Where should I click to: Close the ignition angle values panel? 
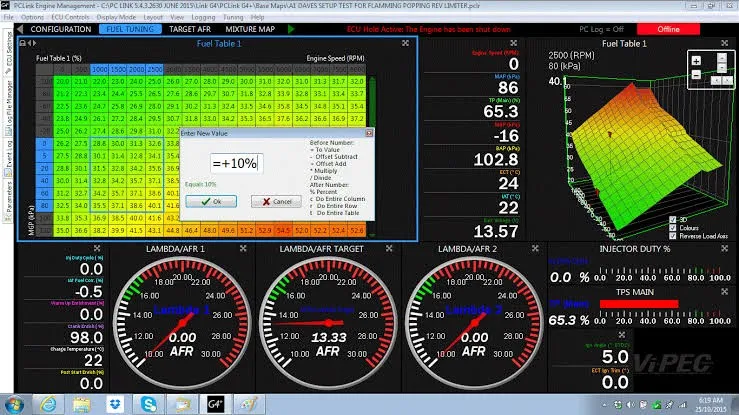coord(622,335)
